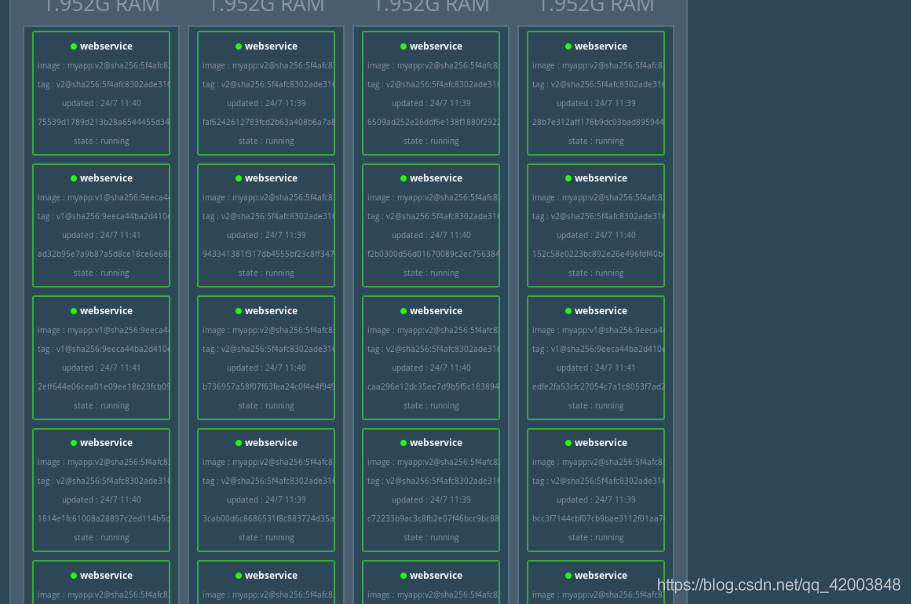Screen dimensions: 911x604
Task: Click state running in container c72233b9ac3c
Action: click(431, 538)
